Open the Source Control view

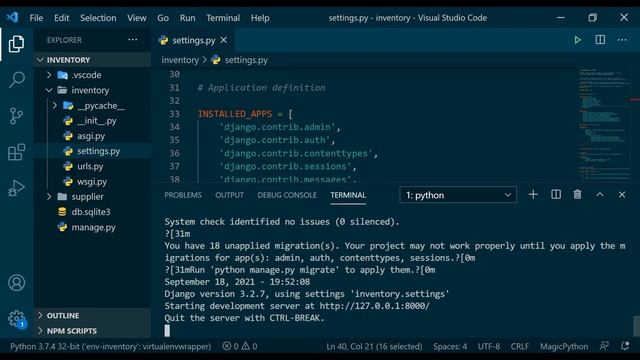coord(16,116)
